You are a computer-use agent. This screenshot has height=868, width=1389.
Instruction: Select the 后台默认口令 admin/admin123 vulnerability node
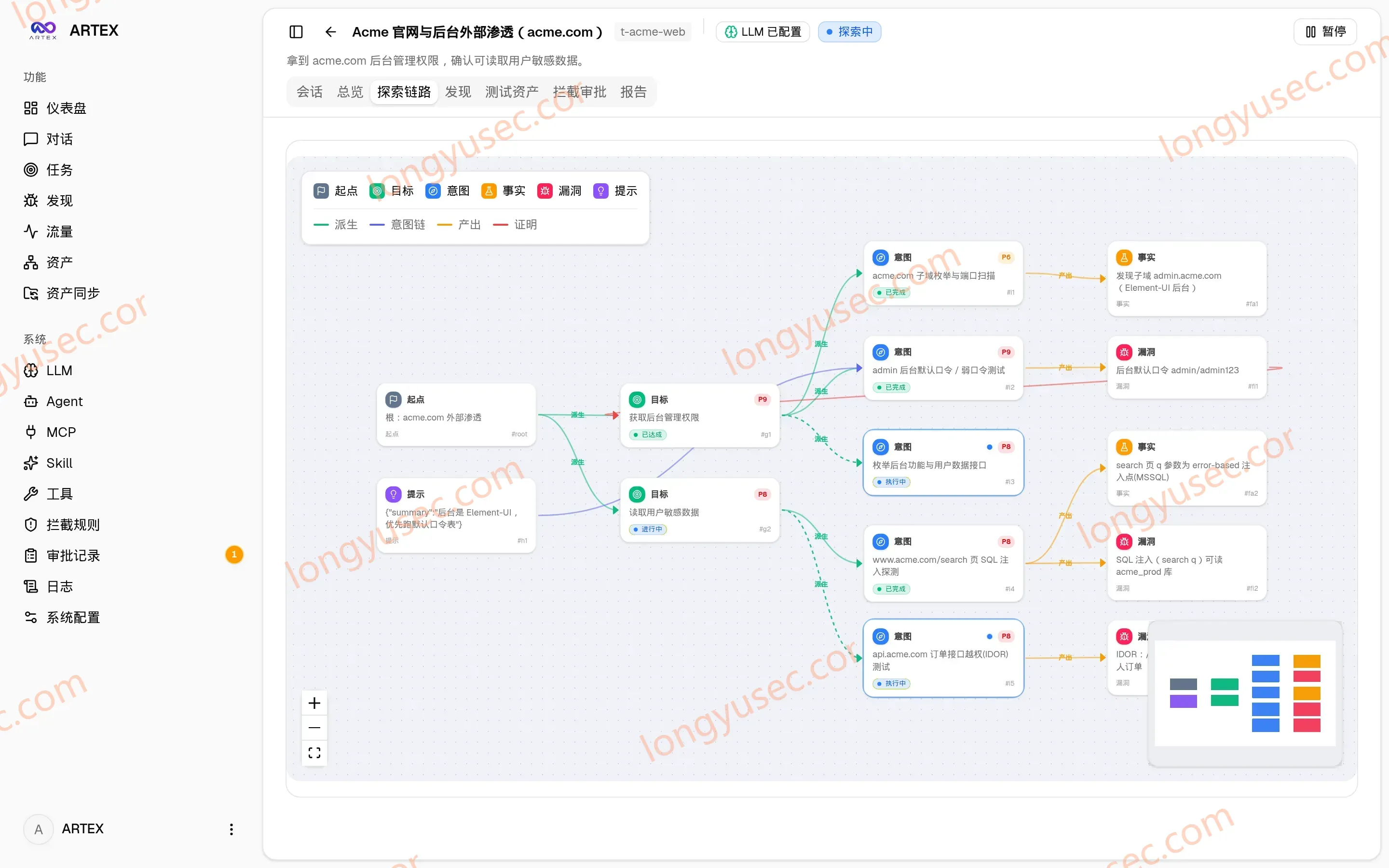pos(1187,367)
